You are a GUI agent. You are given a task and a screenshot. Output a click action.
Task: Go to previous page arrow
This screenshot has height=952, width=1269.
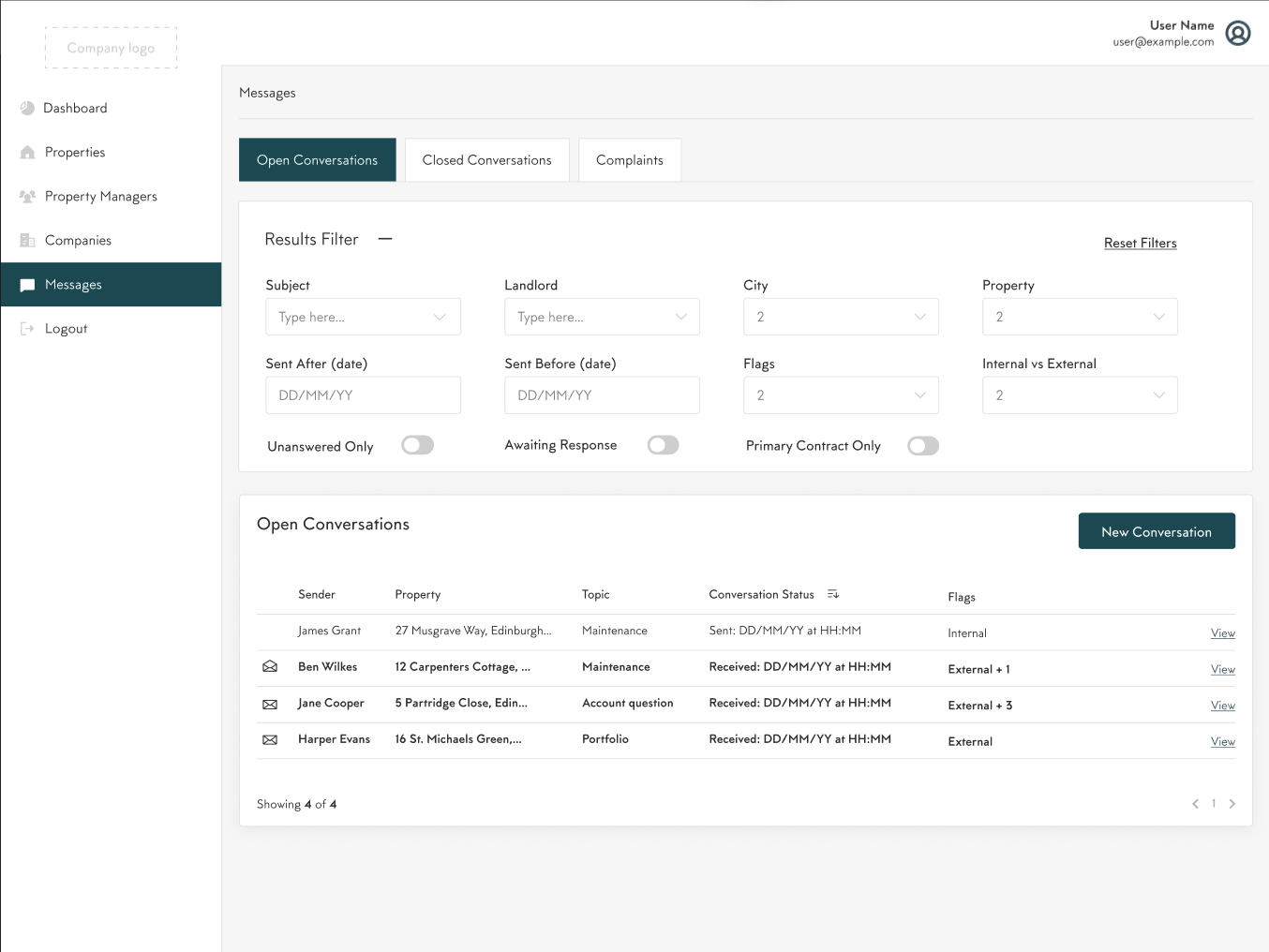click(x=1195, y=804)
